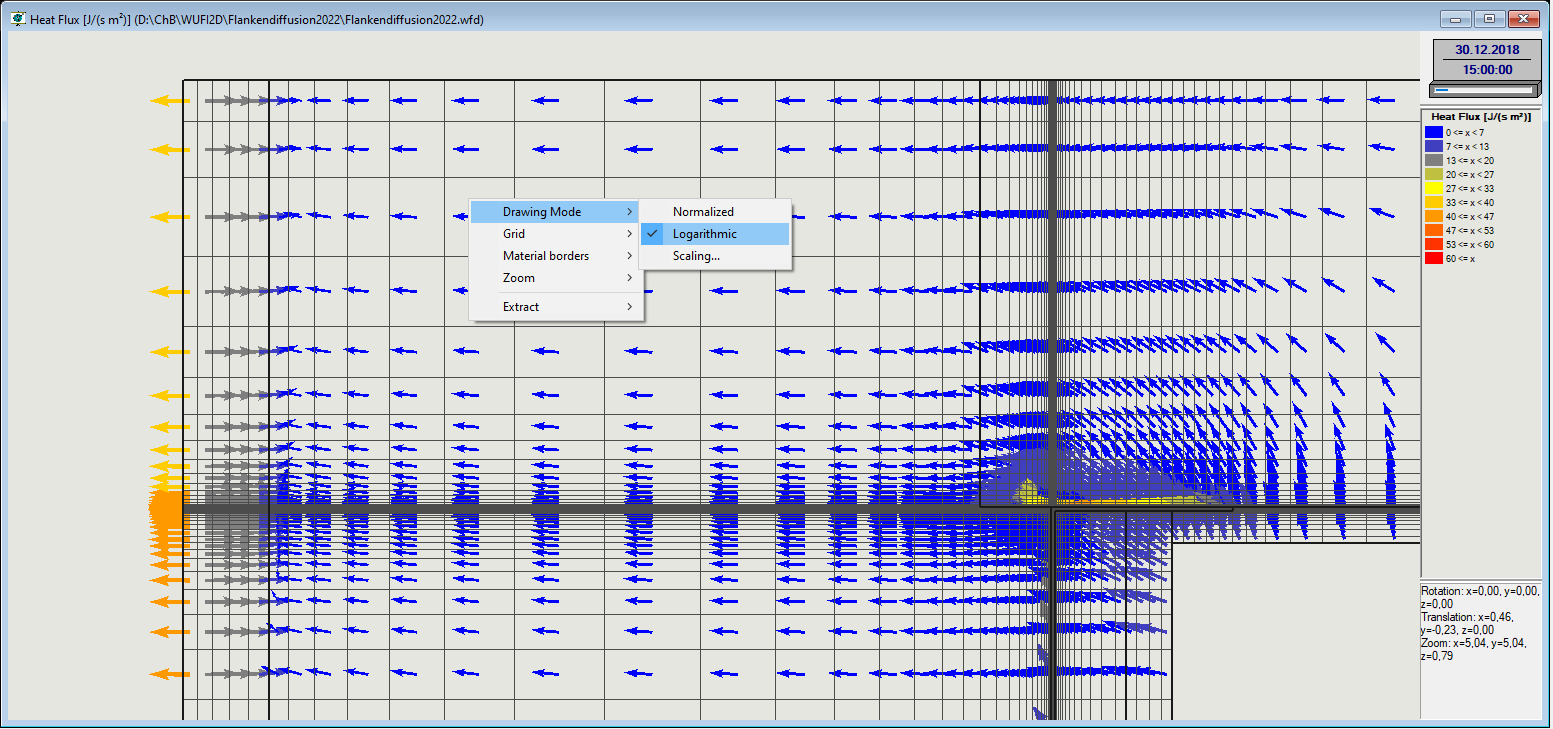
Task: Click the red "60 <= x" legend swatch
Action: 1434,258
